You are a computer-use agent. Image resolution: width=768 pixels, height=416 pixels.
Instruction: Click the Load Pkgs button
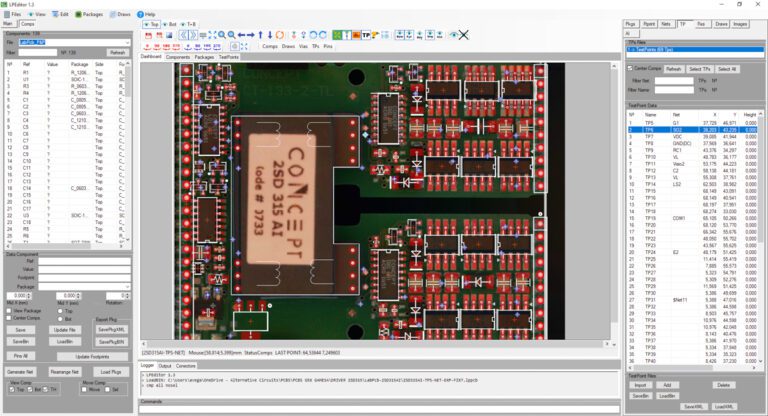pos(111,372)
